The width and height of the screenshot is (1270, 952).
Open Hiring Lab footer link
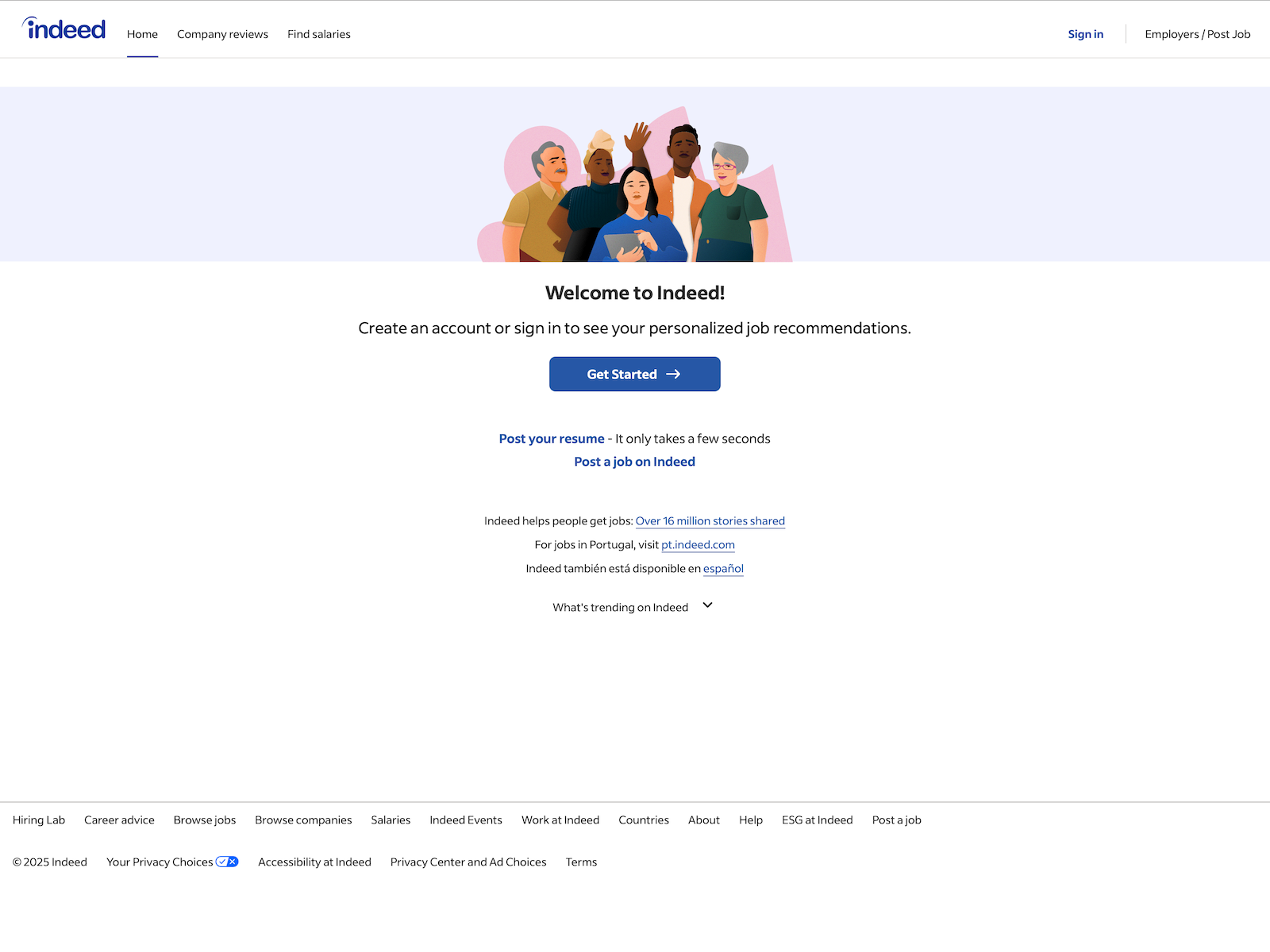point(39,820)
